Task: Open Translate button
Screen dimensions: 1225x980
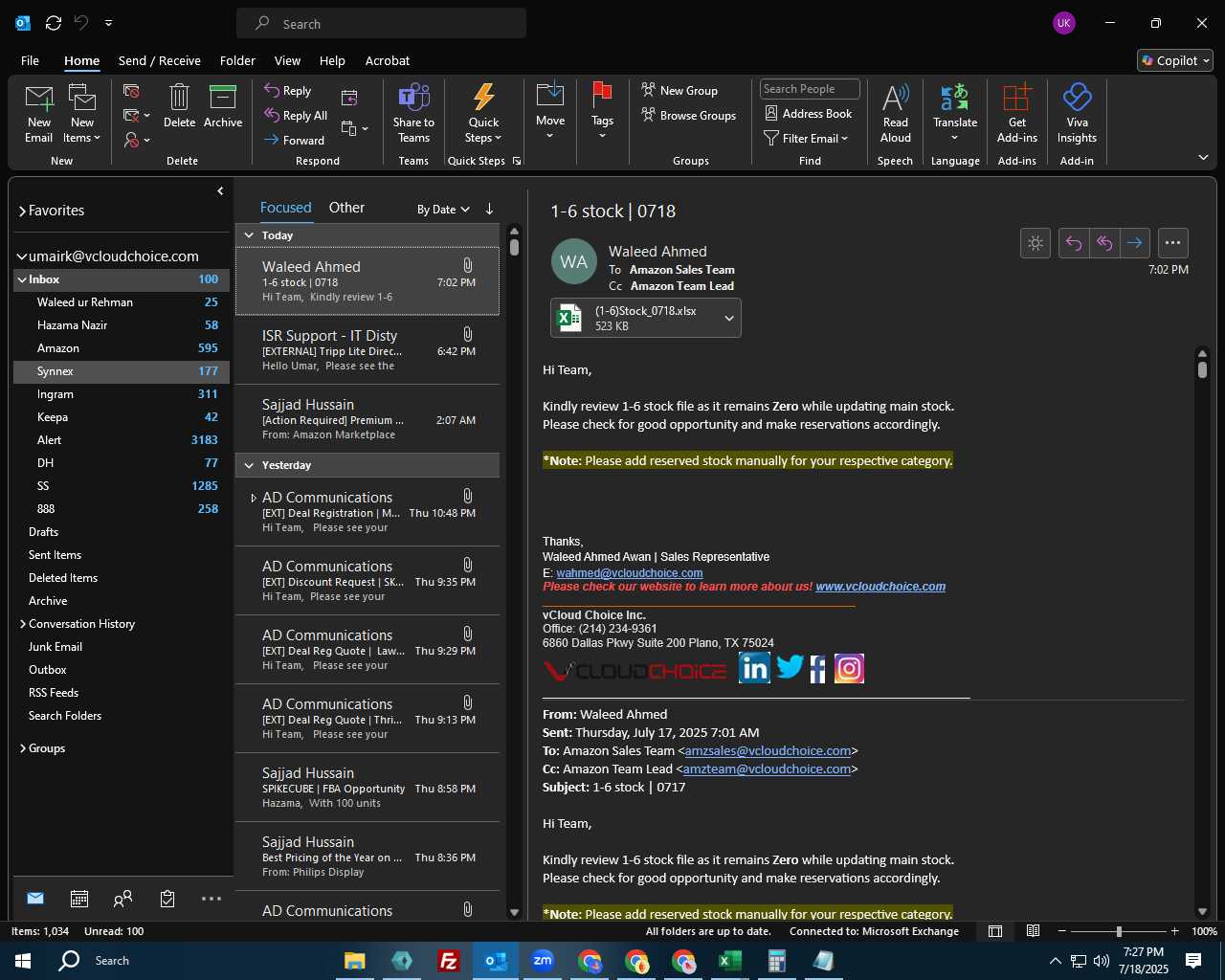Action: (955, 114)
